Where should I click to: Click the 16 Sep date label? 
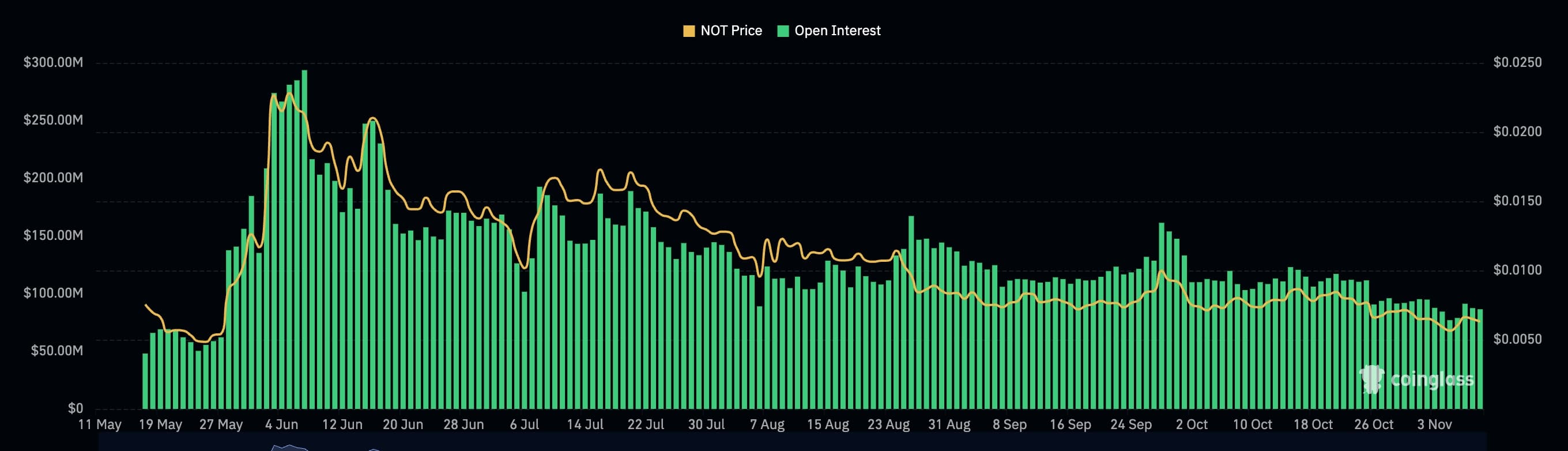tap(1071, 425)
